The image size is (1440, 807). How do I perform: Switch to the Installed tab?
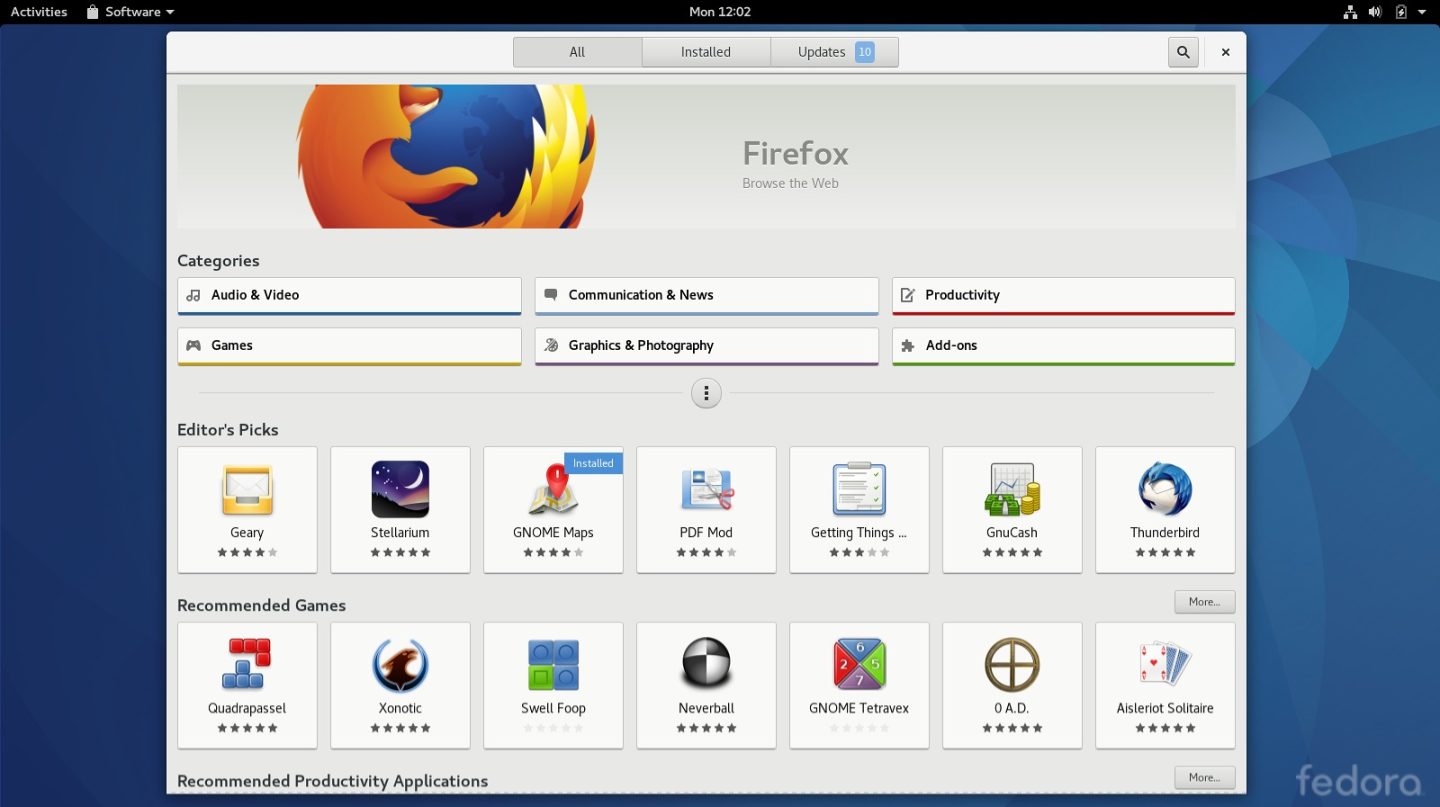pyautogui.click(x=705, y=51)
